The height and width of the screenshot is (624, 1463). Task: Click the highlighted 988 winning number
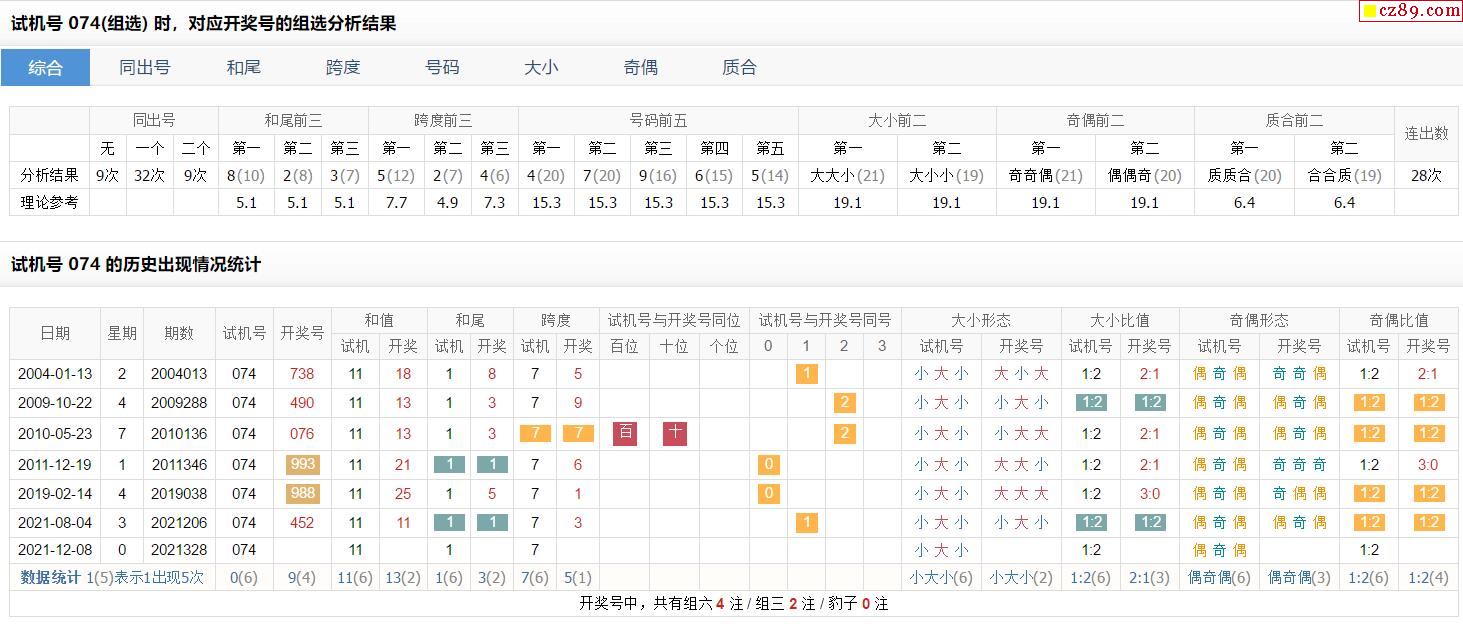point(302,493)
